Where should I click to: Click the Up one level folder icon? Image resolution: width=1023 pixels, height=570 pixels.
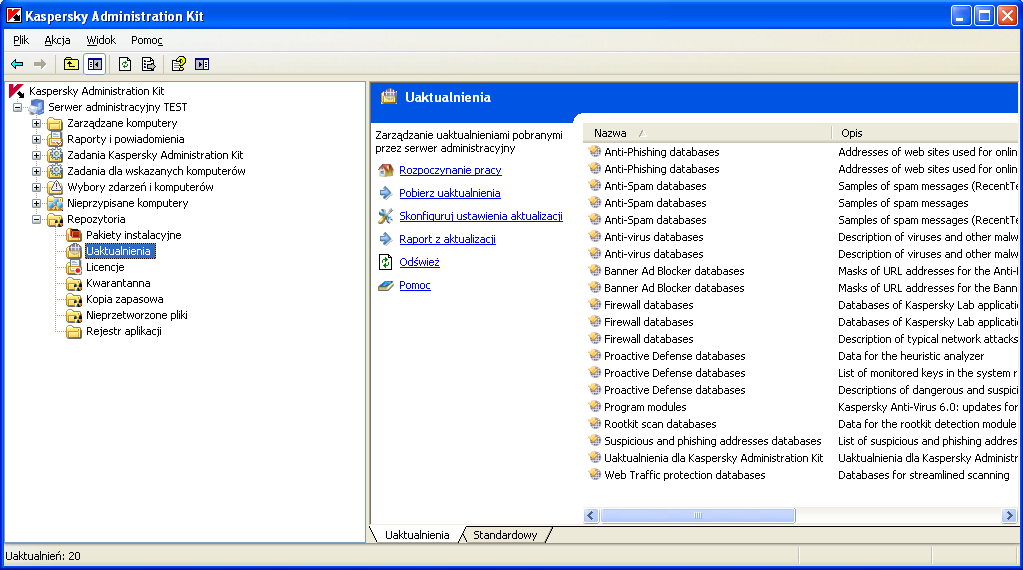click(71, 64)
